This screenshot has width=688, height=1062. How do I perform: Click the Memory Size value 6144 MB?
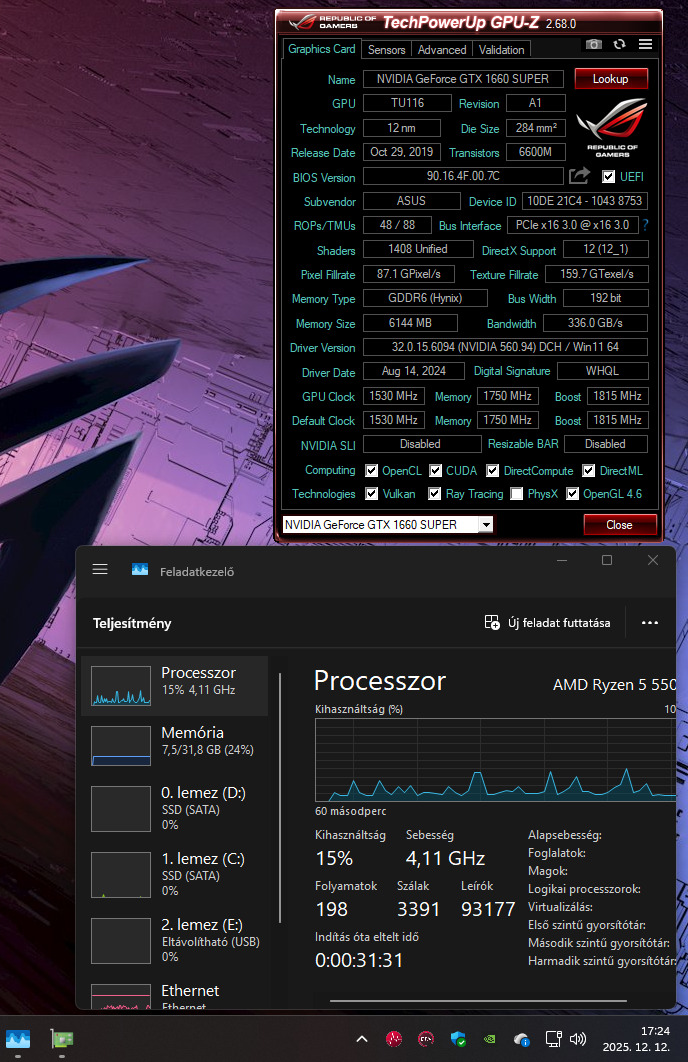(410, 323)
